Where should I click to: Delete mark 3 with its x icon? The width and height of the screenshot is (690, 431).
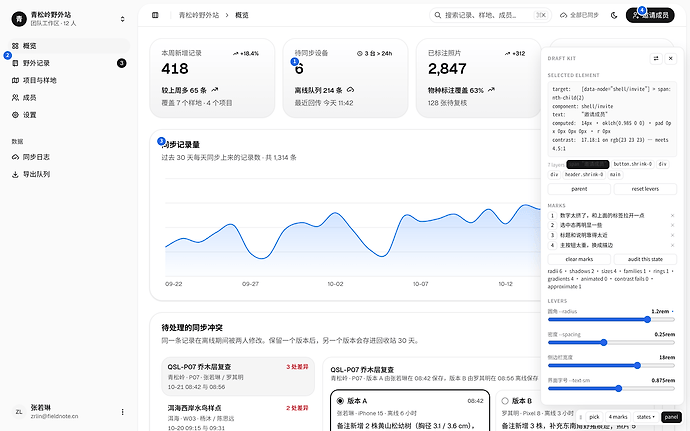pyautogui.click(x=672, y=236)
